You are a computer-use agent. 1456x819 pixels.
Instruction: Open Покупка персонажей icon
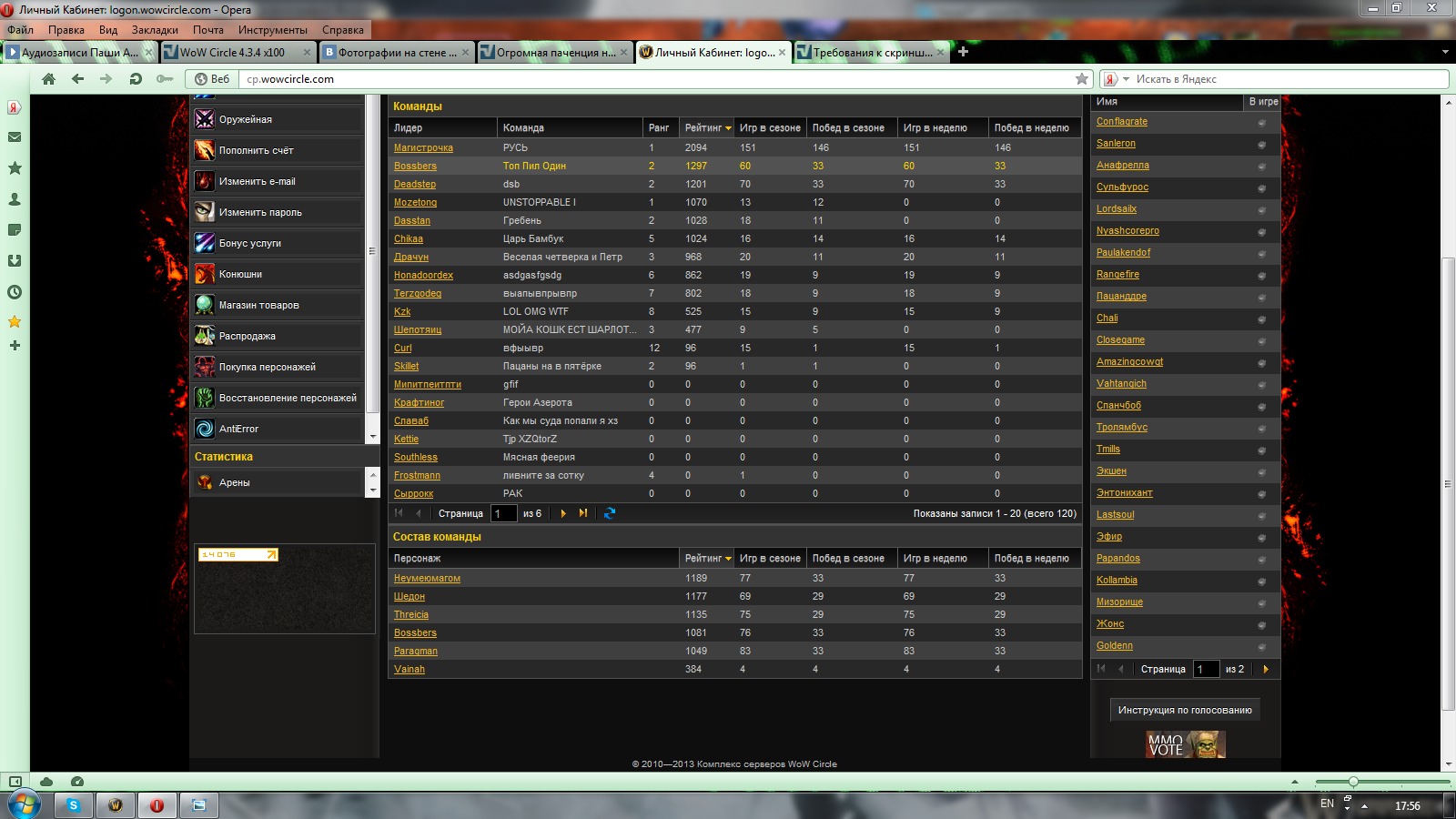pyautogui.click(x=205, y=367)
